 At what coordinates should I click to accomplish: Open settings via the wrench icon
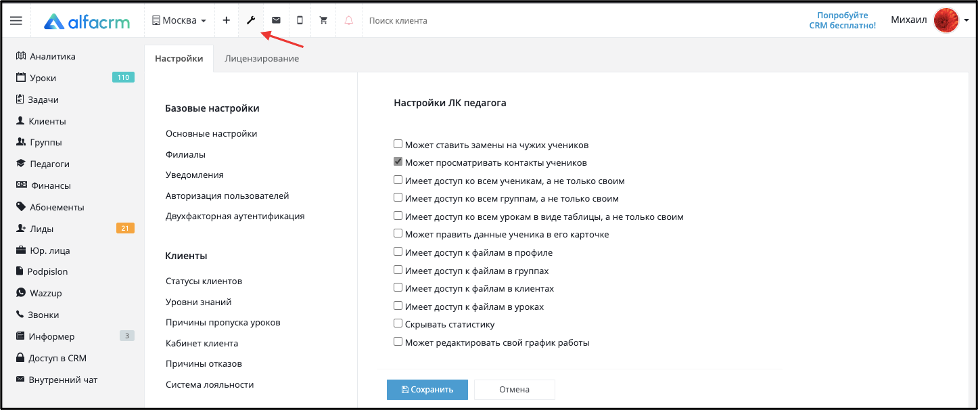coord(251,21)
